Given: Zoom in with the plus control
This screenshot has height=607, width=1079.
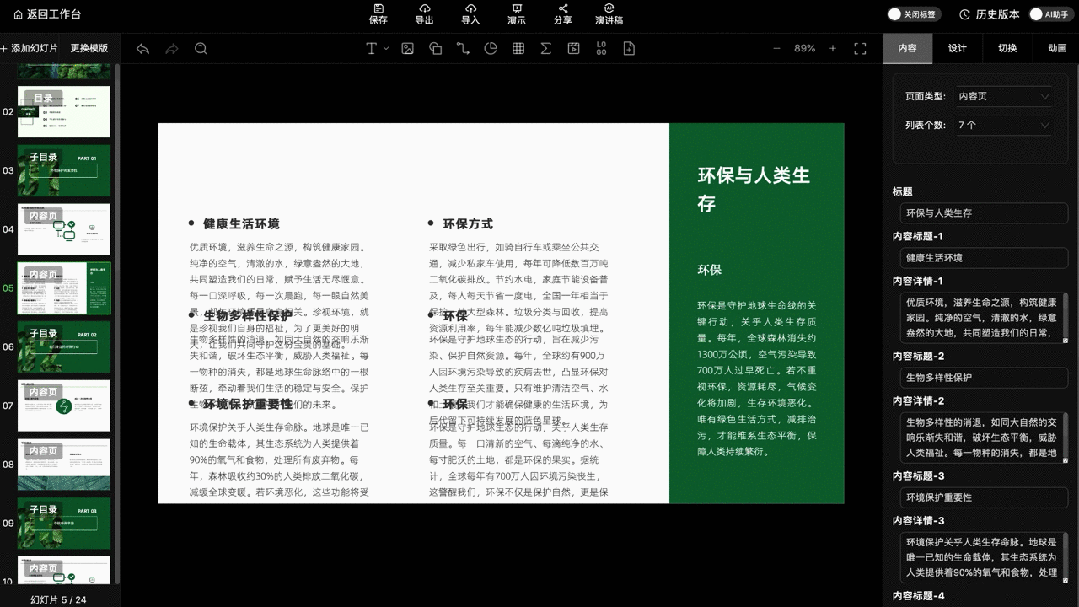Looking at the screenshot, I should [x=833, y=47].
